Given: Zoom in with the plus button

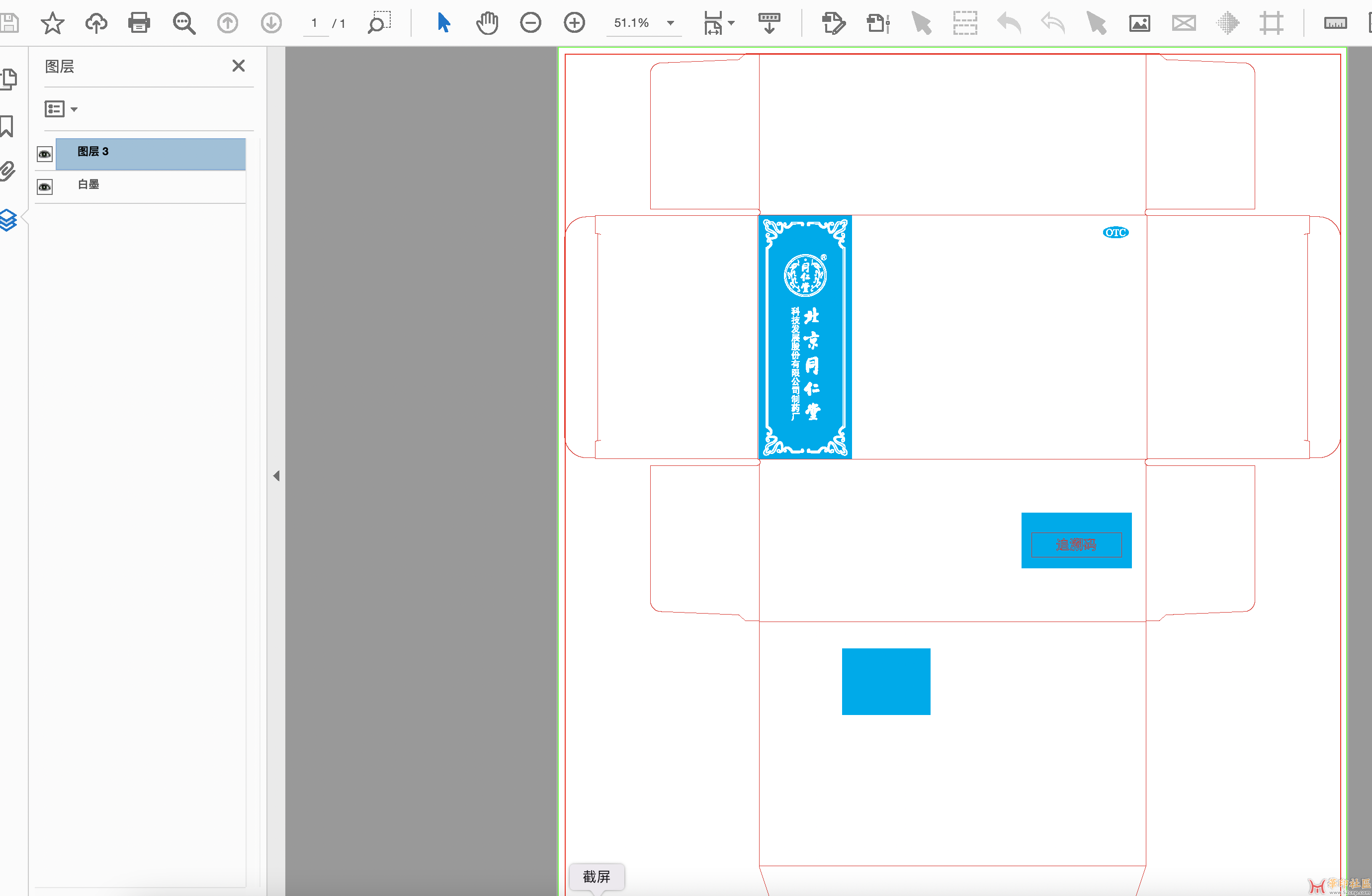Looking at the screenshot, I should (574, 23).
